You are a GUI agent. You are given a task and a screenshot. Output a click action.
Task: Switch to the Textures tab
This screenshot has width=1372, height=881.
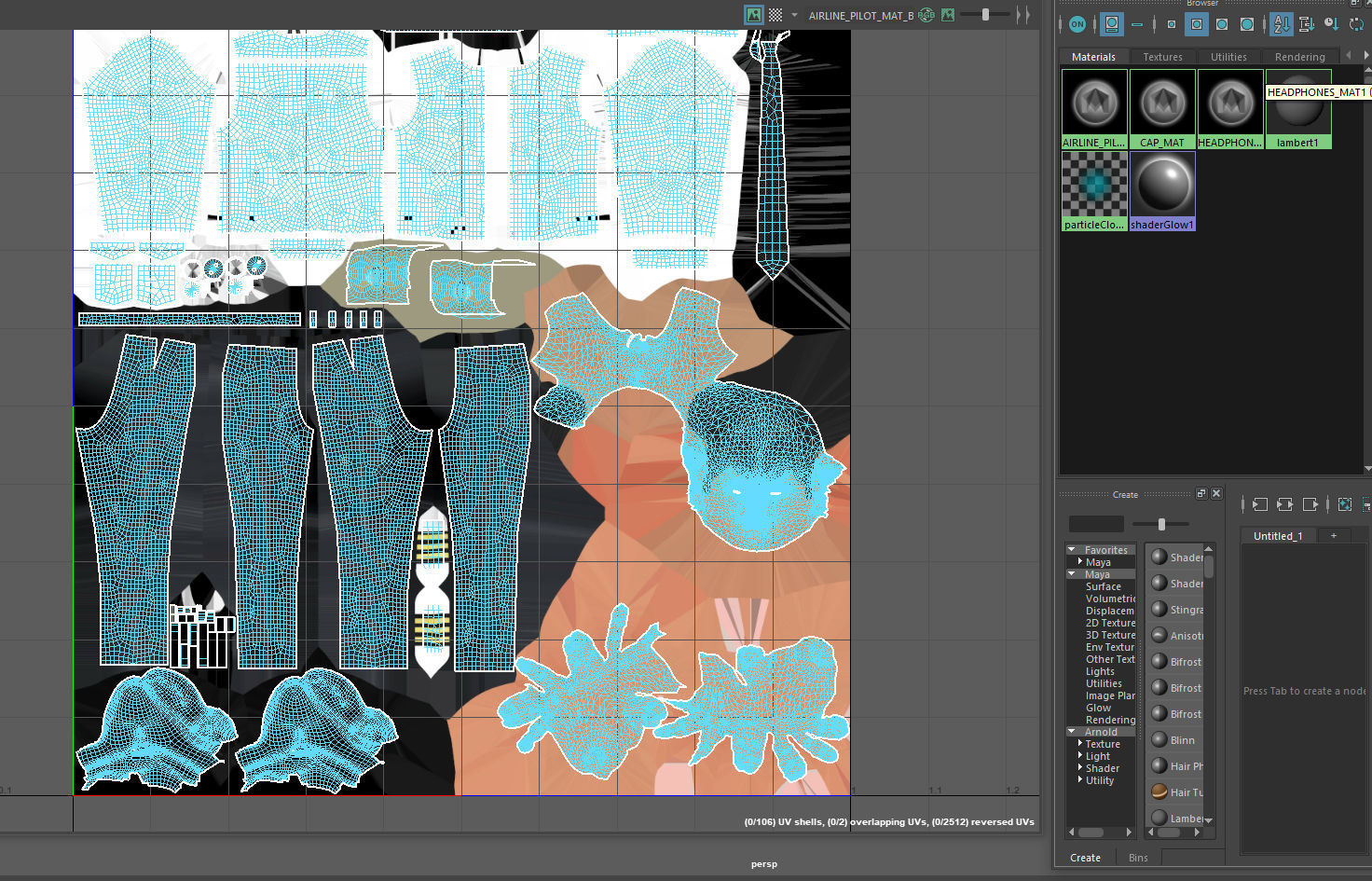[1163, 57]
